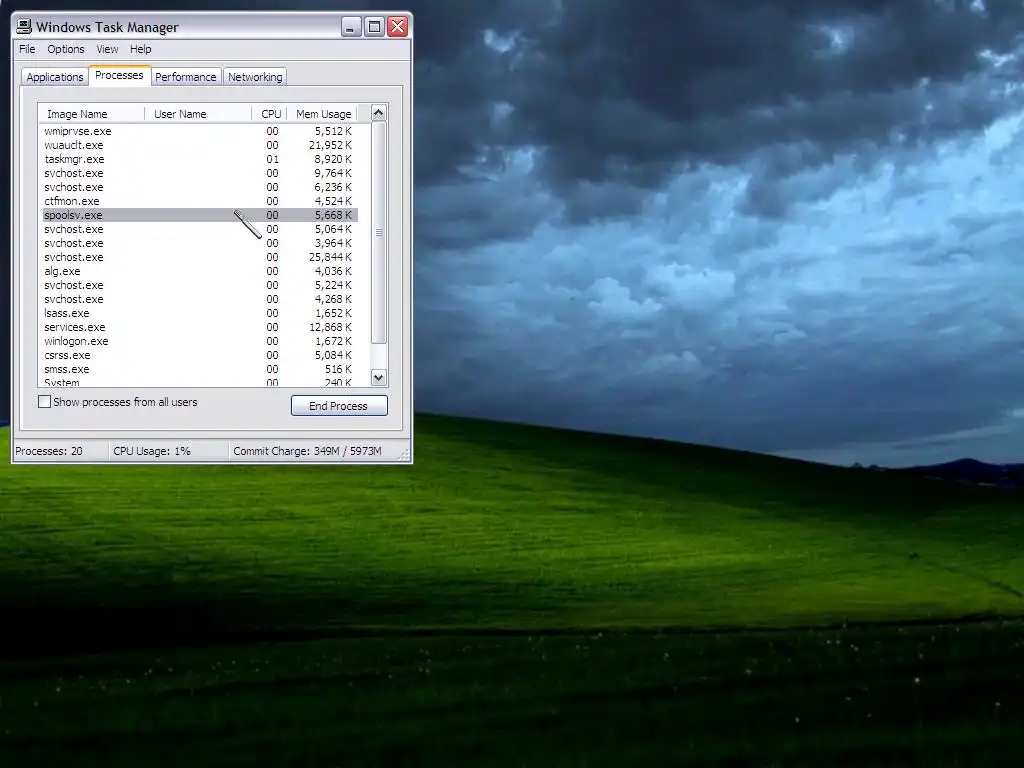The height and width of the screenshot is (768, 1024).
Task: Click the CPU Usage: 1% status entry
Action: (152, 451)
